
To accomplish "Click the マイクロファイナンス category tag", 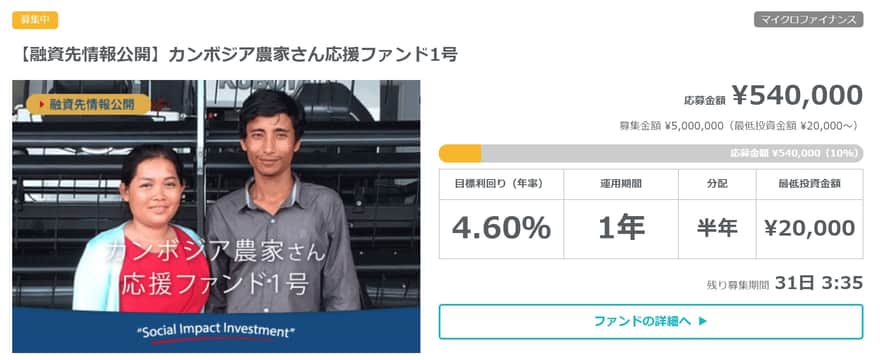I will [x=808, y=20].
